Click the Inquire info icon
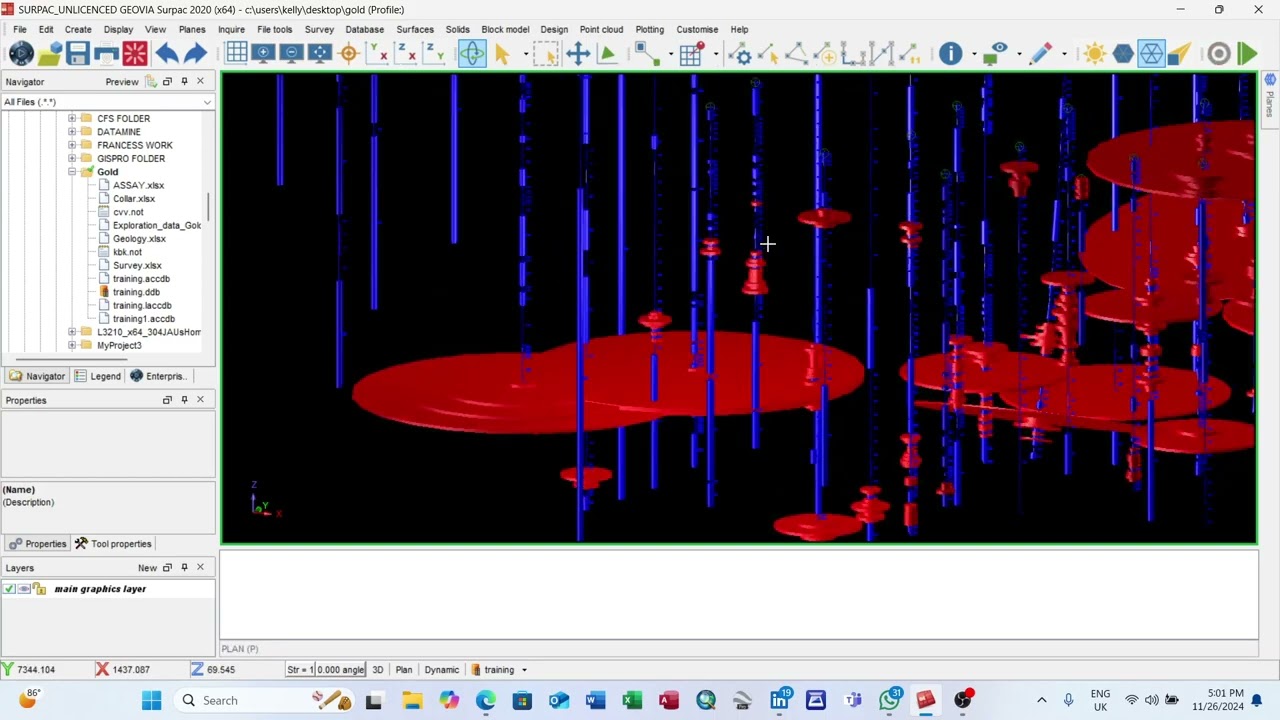Viewport: 1280px width, 720px height. [x=951, y=54]
